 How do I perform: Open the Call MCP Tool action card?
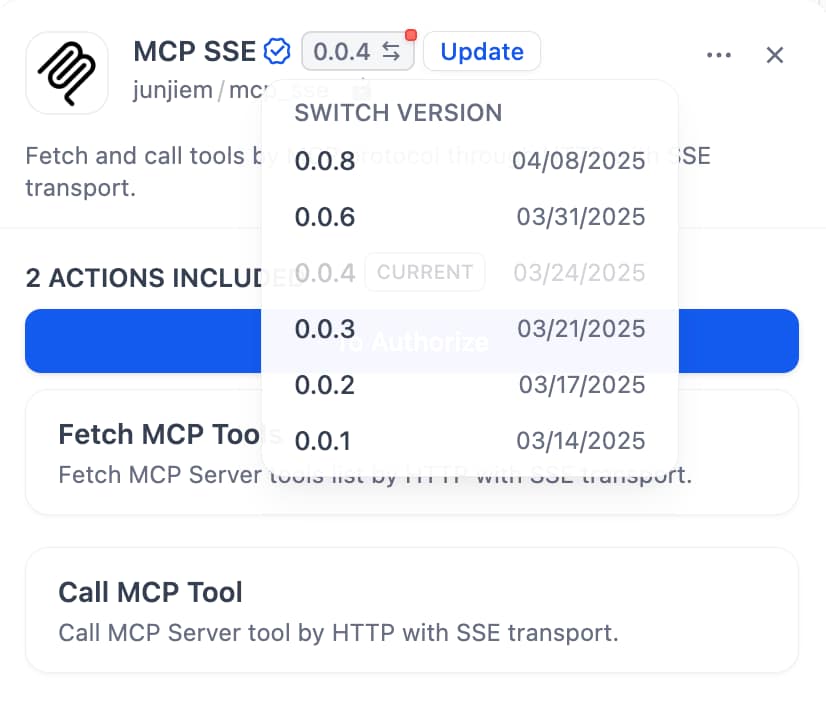411,610
